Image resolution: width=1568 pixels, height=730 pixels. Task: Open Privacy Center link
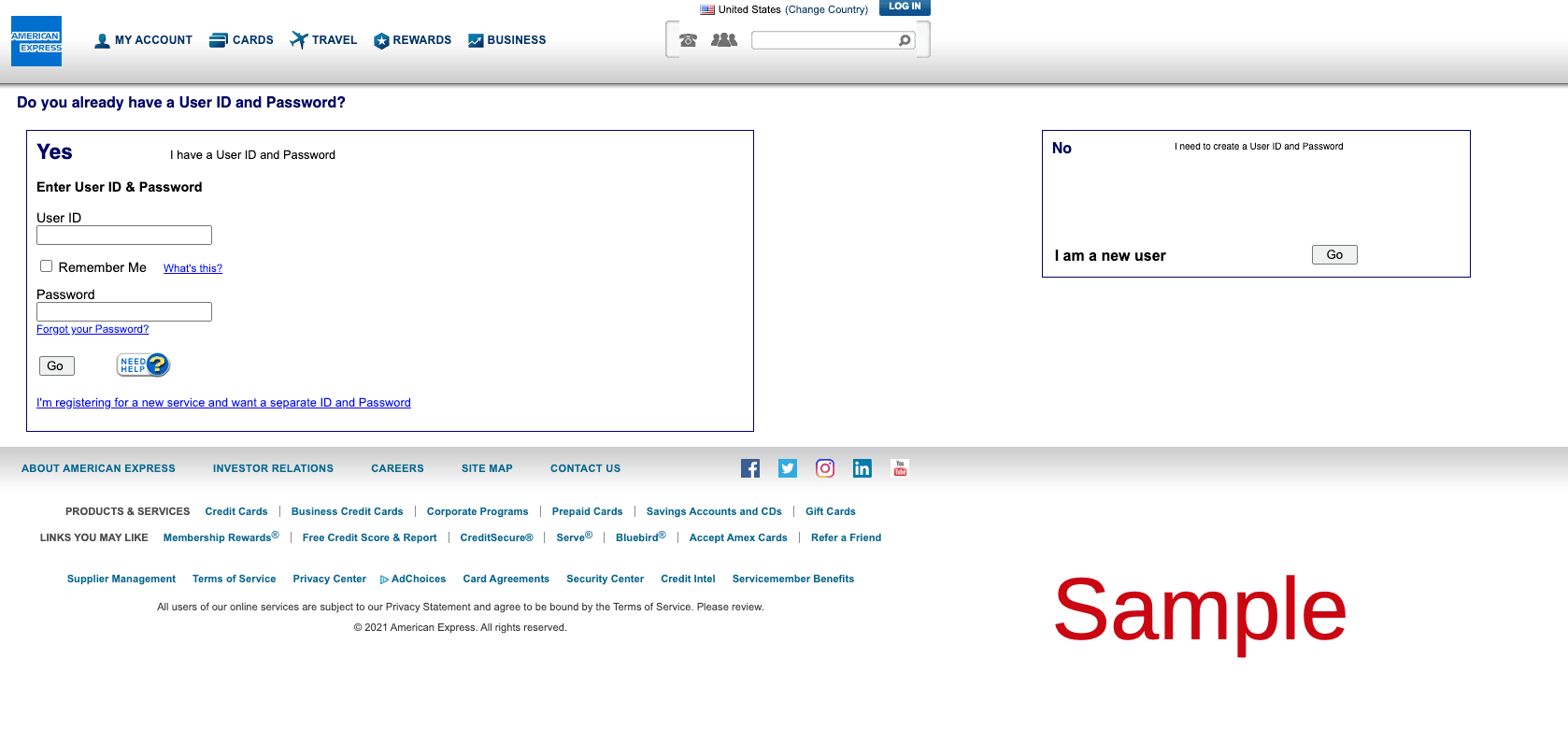(x=329, y=579)
